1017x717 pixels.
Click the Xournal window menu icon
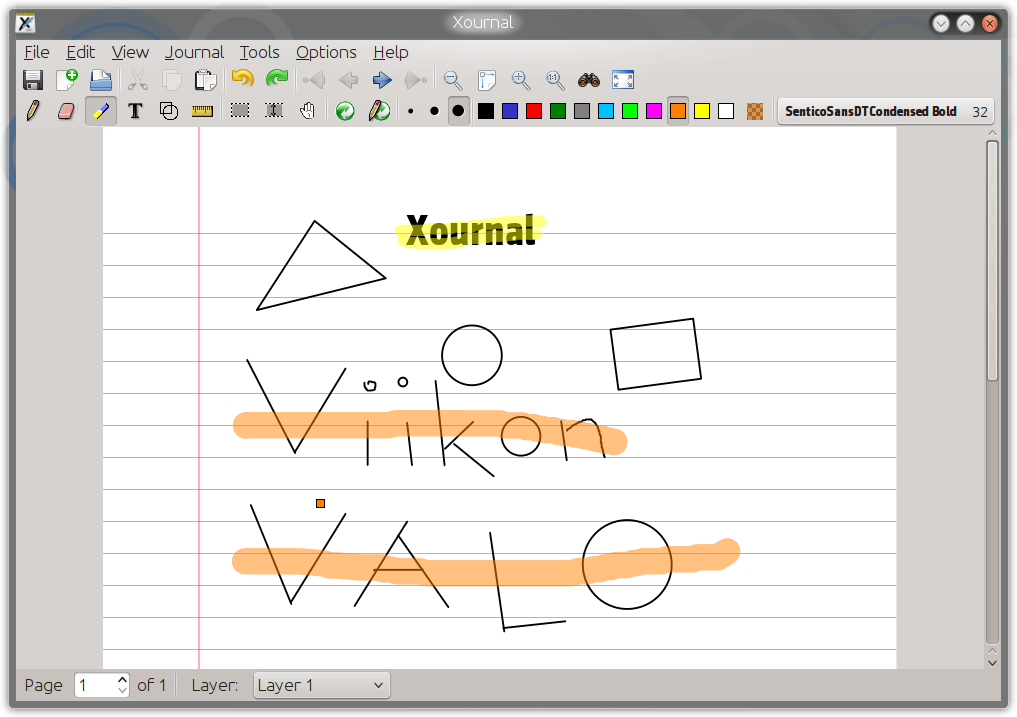pyautogui.click(x=25, y=23)
